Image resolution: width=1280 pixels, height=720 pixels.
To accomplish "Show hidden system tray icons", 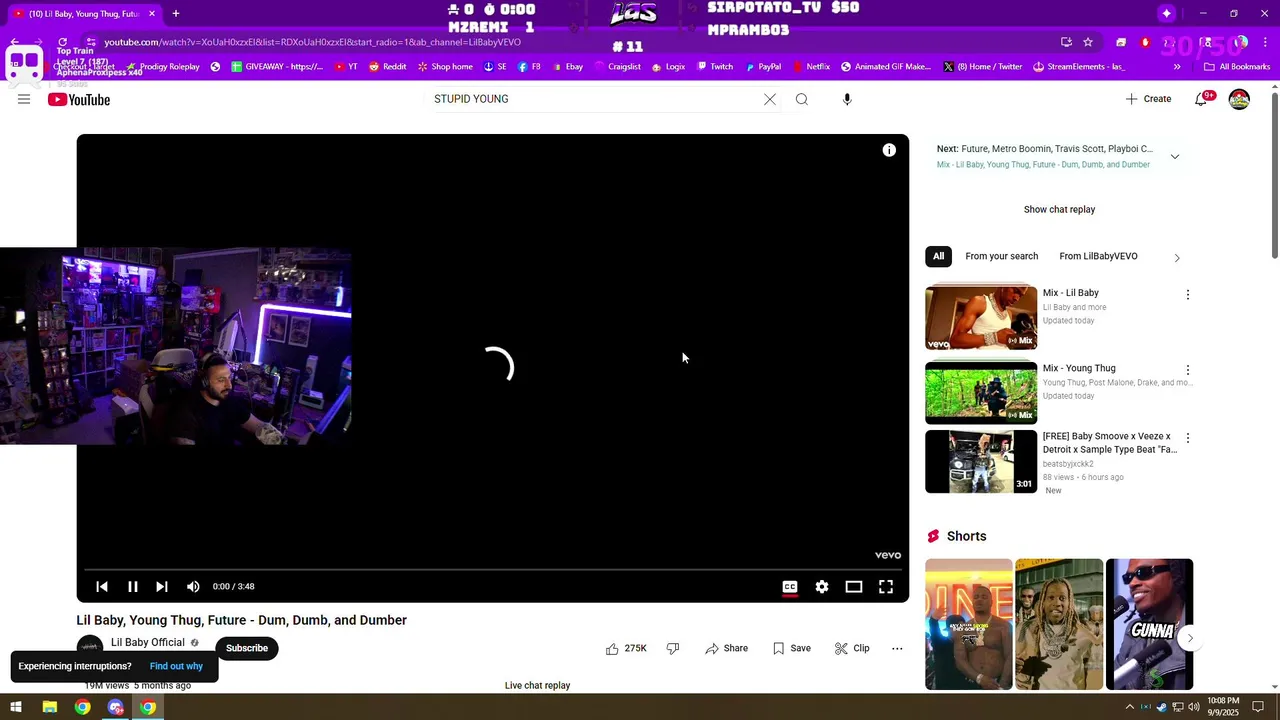I will coord(1130,707).
